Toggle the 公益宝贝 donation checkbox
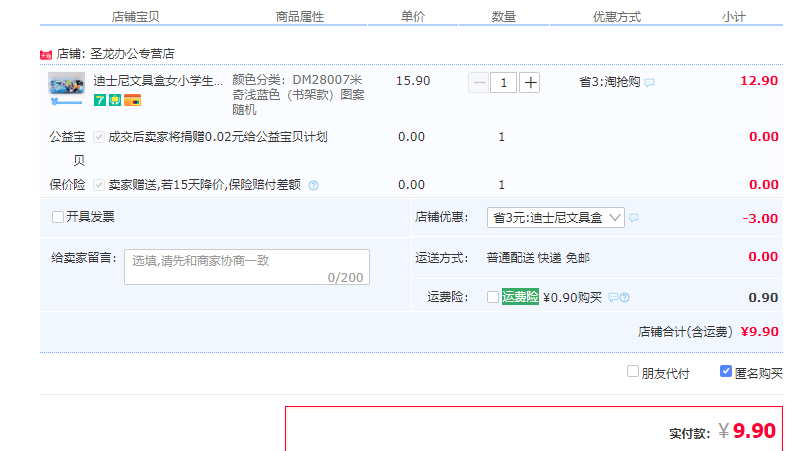Image resolution: width=809 pixels, height=451 pixels. pos(99,137)
